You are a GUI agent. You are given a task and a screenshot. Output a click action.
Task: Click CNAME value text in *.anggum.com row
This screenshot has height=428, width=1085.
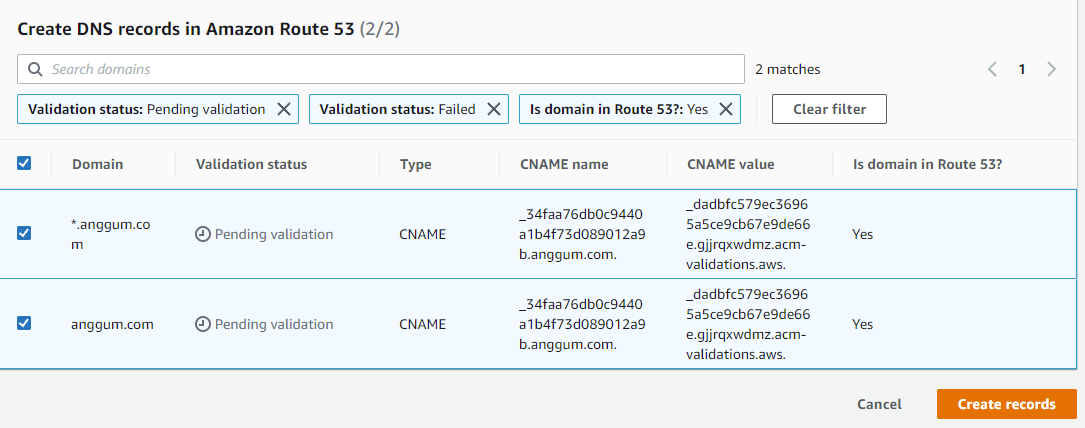tap(749, 234)
